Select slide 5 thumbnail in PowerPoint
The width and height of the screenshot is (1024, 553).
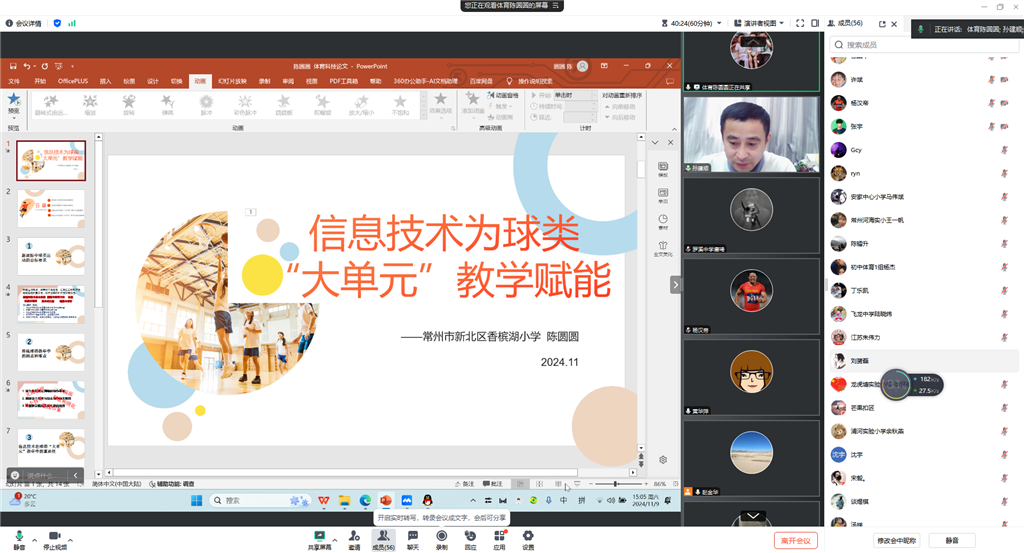pyautogui.click(x=51, y=352)
